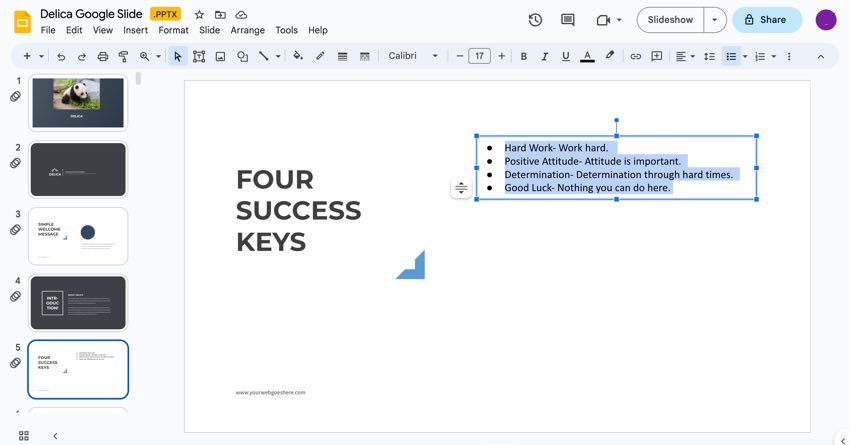This screenshot has height=445, width=850.
Task: Open line and paragraph spacing
Action: (709, 56)
